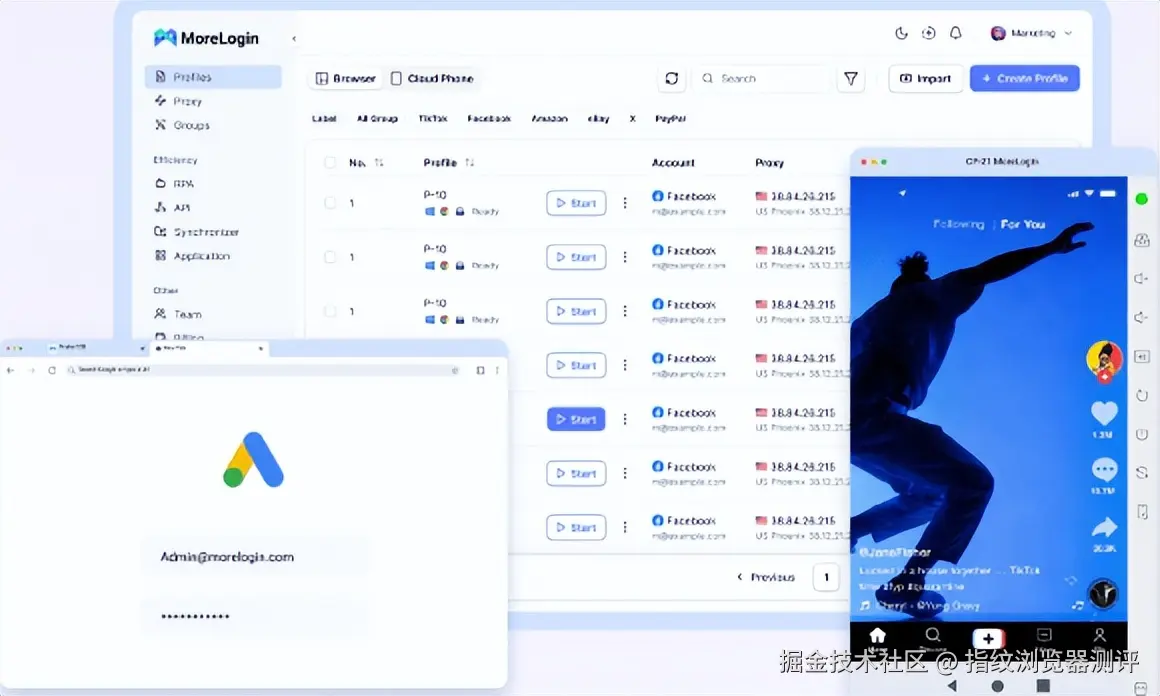
Task: Open the Proxy section in sidebar
Action: pyautogui.click(x=178, y=101)
